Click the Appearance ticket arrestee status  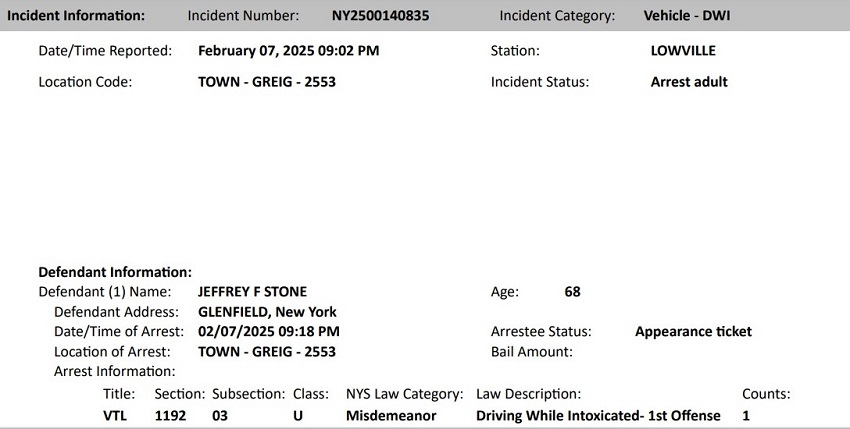click(x=693, y=331)
